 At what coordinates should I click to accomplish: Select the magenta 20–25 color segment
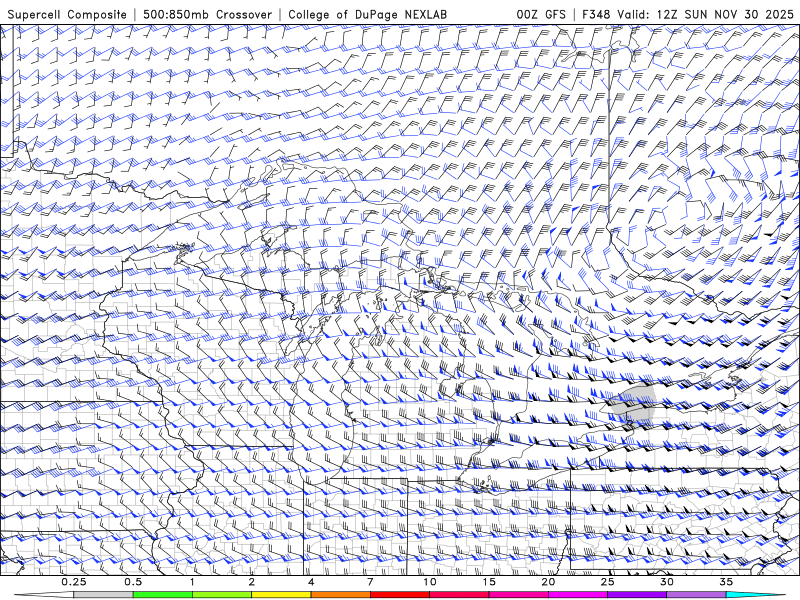pyautogui.click(x=578, y=595)
